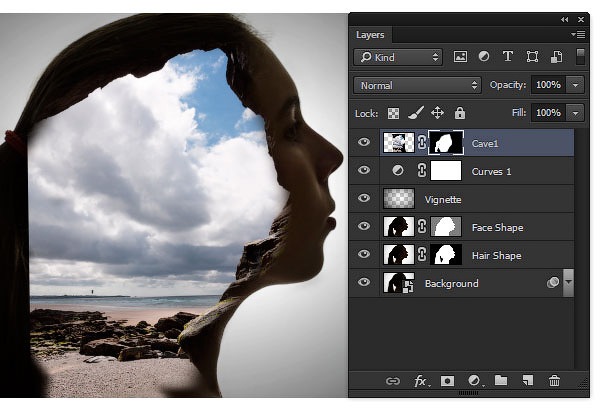
Task: Open the fx layer style menu
Action: click(421, 381)
